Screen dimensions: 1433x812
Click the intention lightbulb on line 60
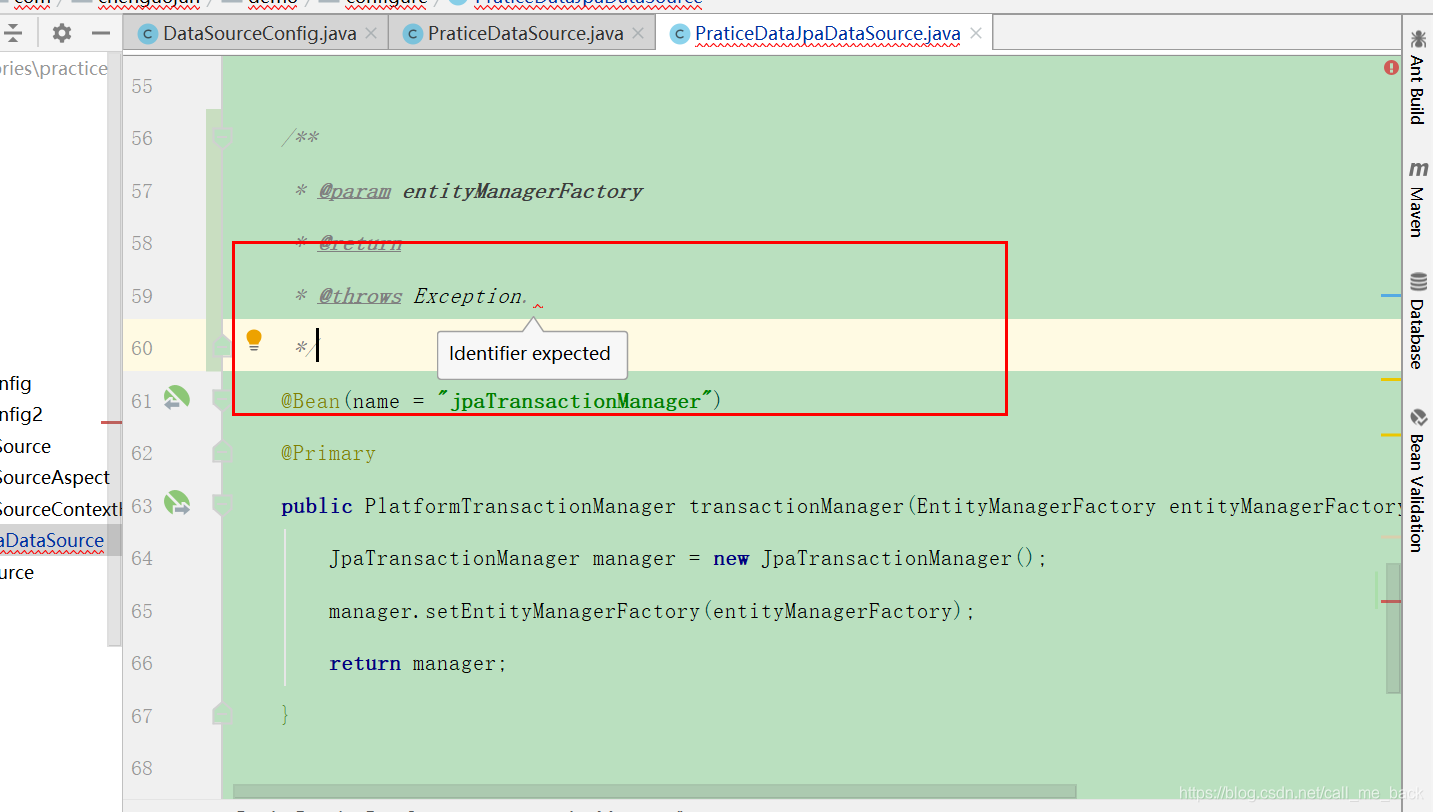point(254,340)
